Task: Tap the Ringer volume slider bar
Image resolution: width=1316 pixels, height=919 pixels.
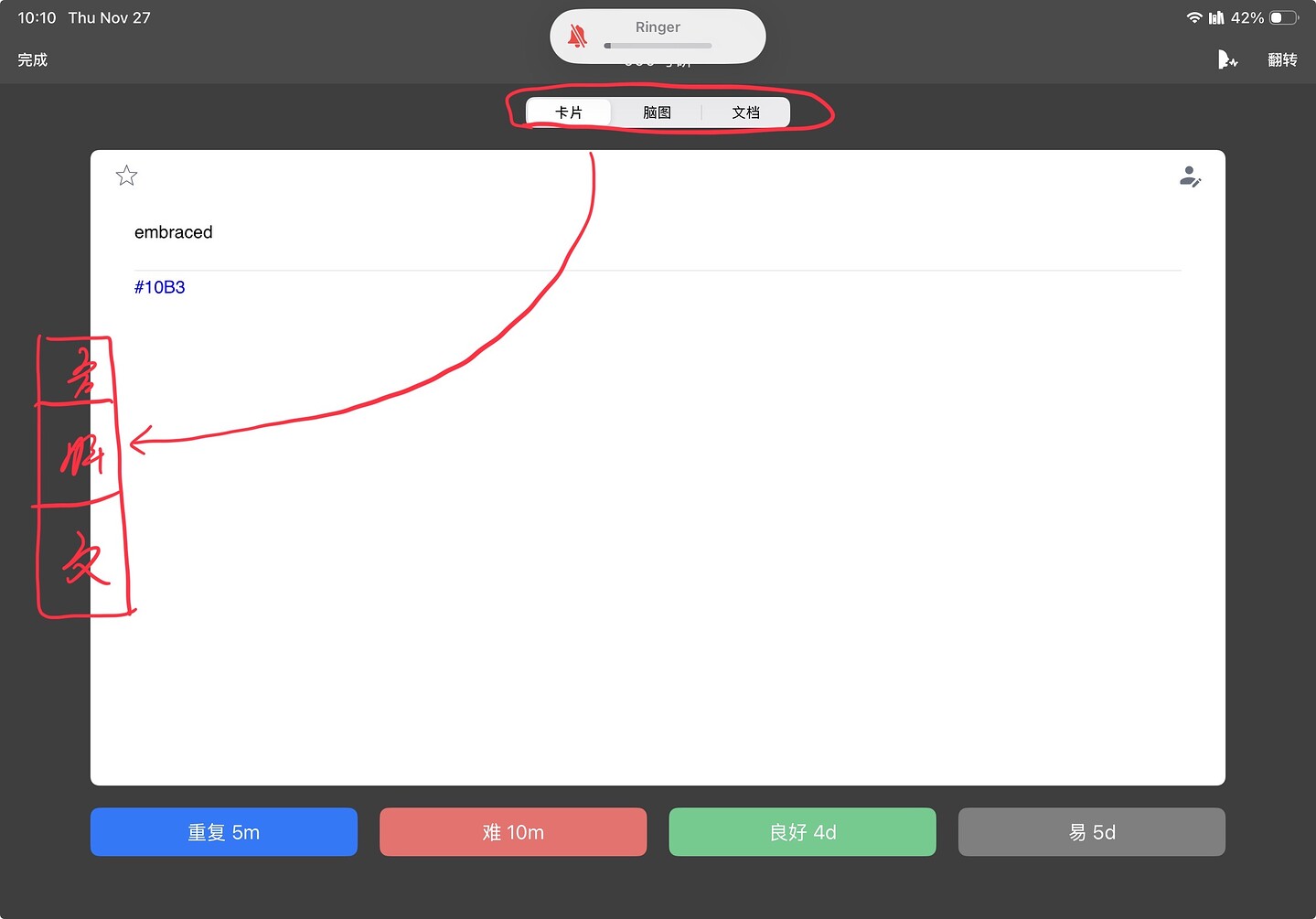Action: point(658,46)
